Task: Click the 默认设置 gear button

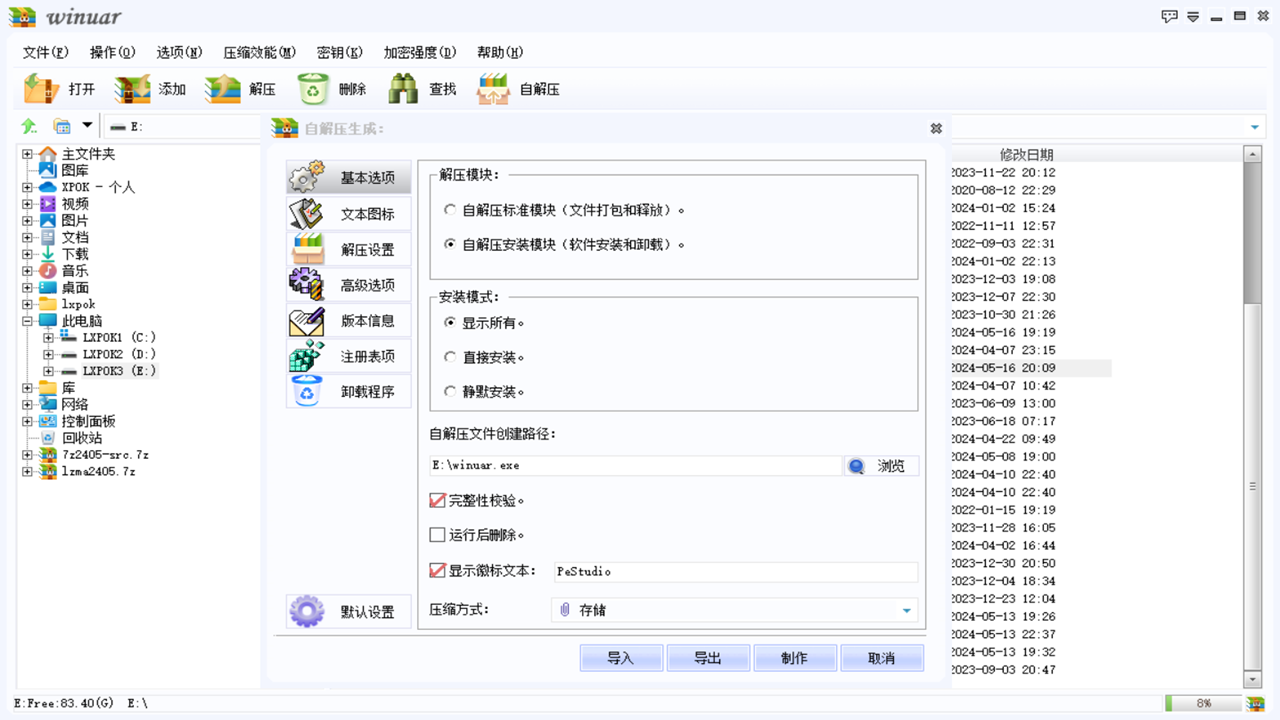Action: pos(348,611)
